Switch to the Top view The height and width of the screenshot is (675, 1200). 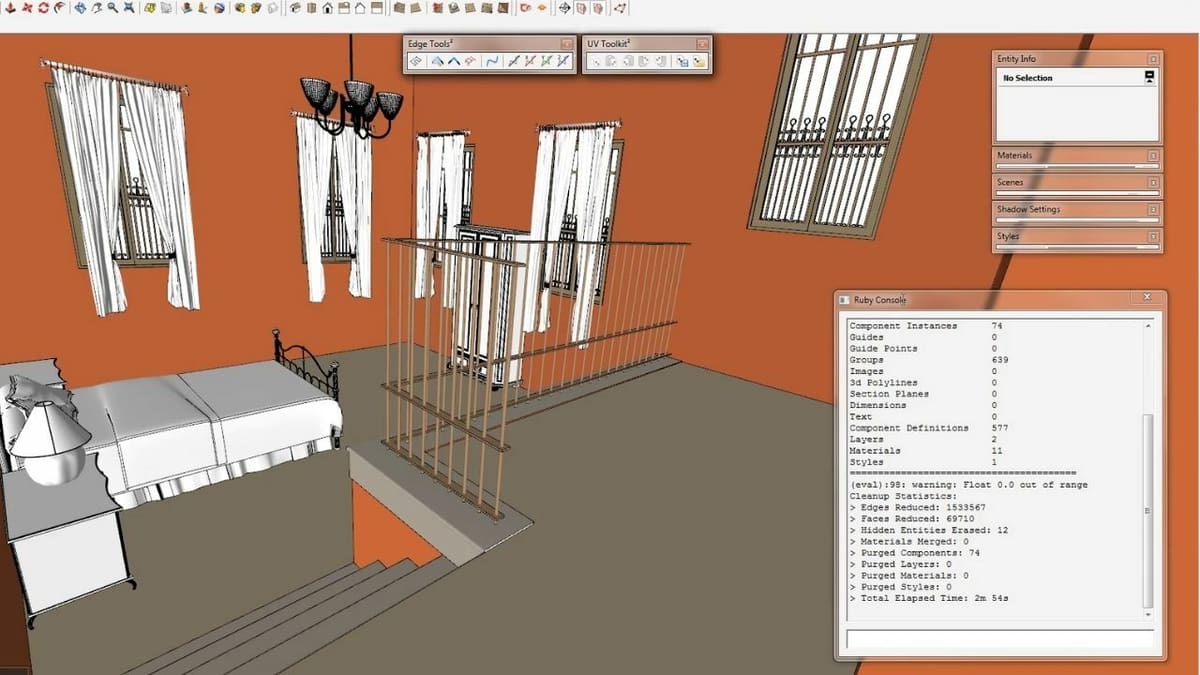pyautogui.click(x=312, y=8)
